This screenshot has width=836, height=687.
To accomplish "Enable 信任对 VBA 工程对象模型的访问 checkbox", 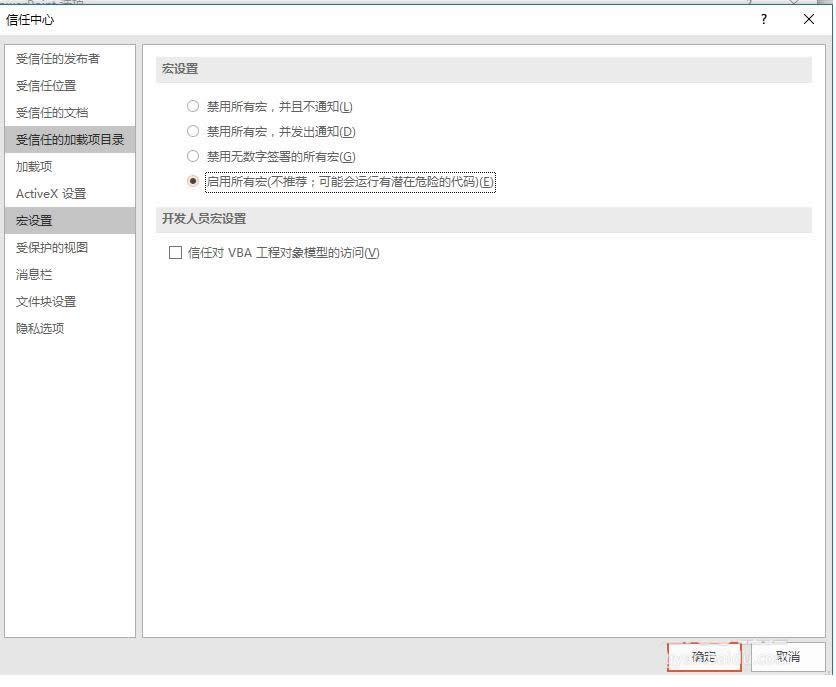I will click(176, 253).
